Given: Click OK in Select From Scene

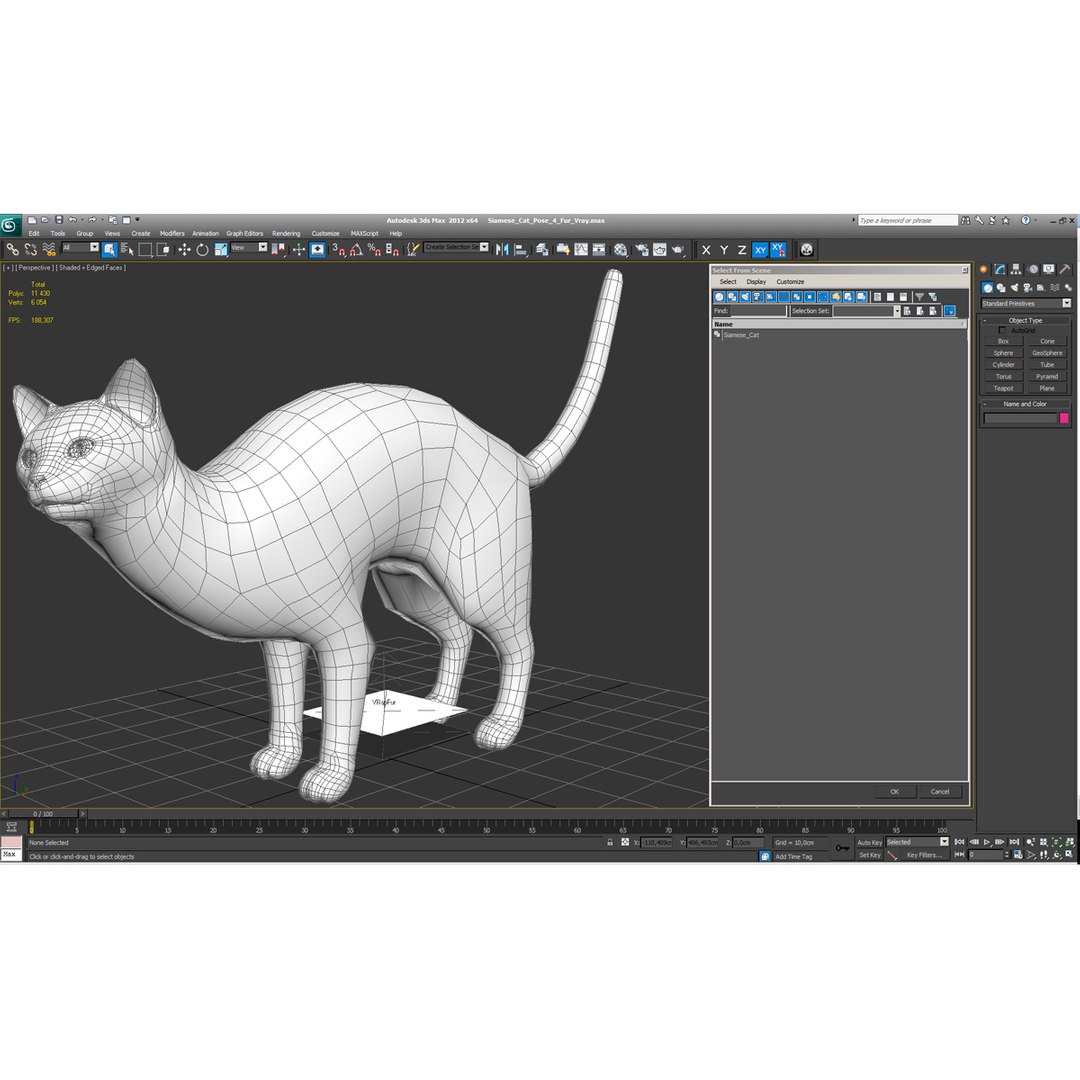Looking at the screenshot, I should click(x=894, y=791).
